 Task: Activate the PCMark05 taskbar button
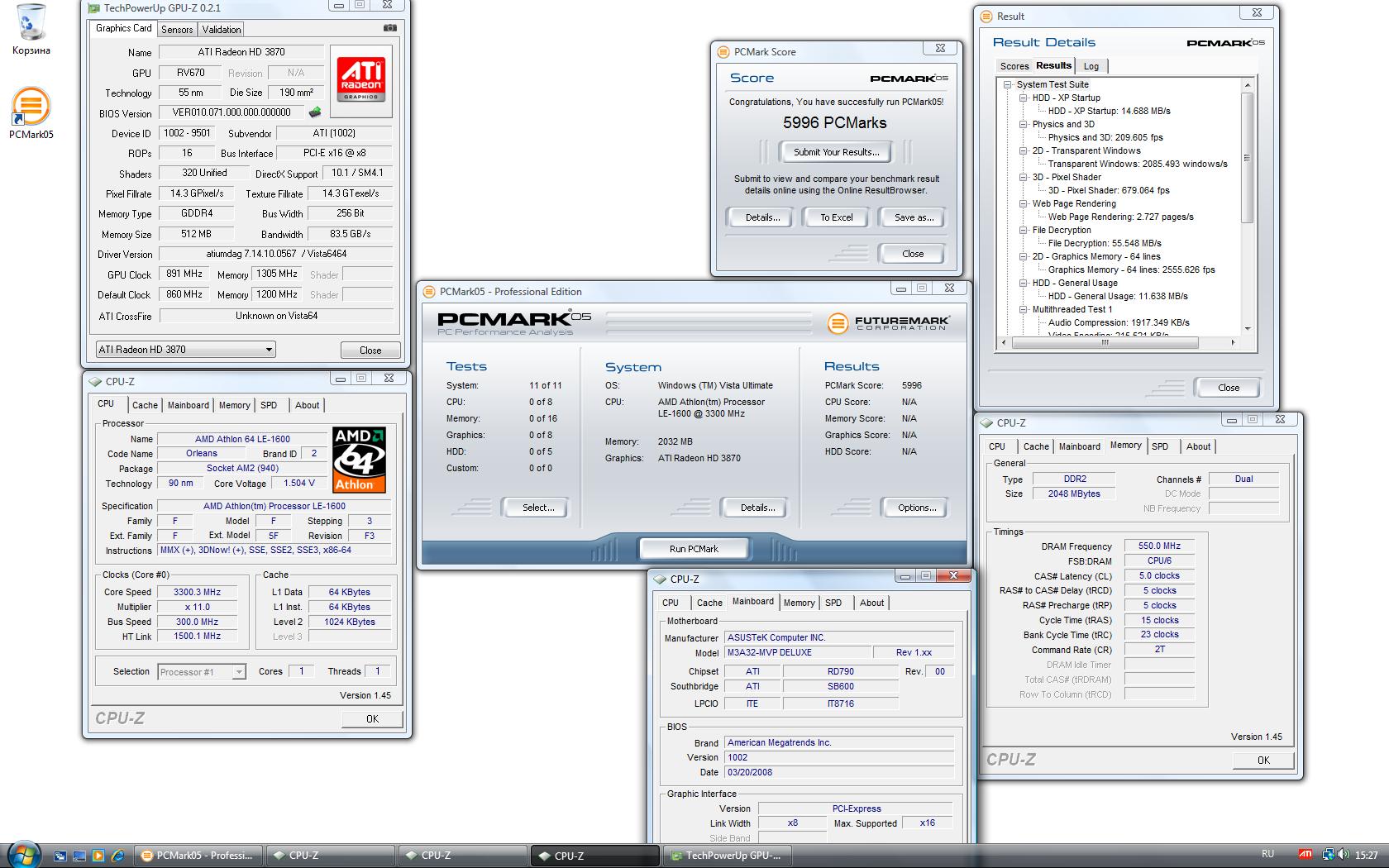click(x=198, y=856)
